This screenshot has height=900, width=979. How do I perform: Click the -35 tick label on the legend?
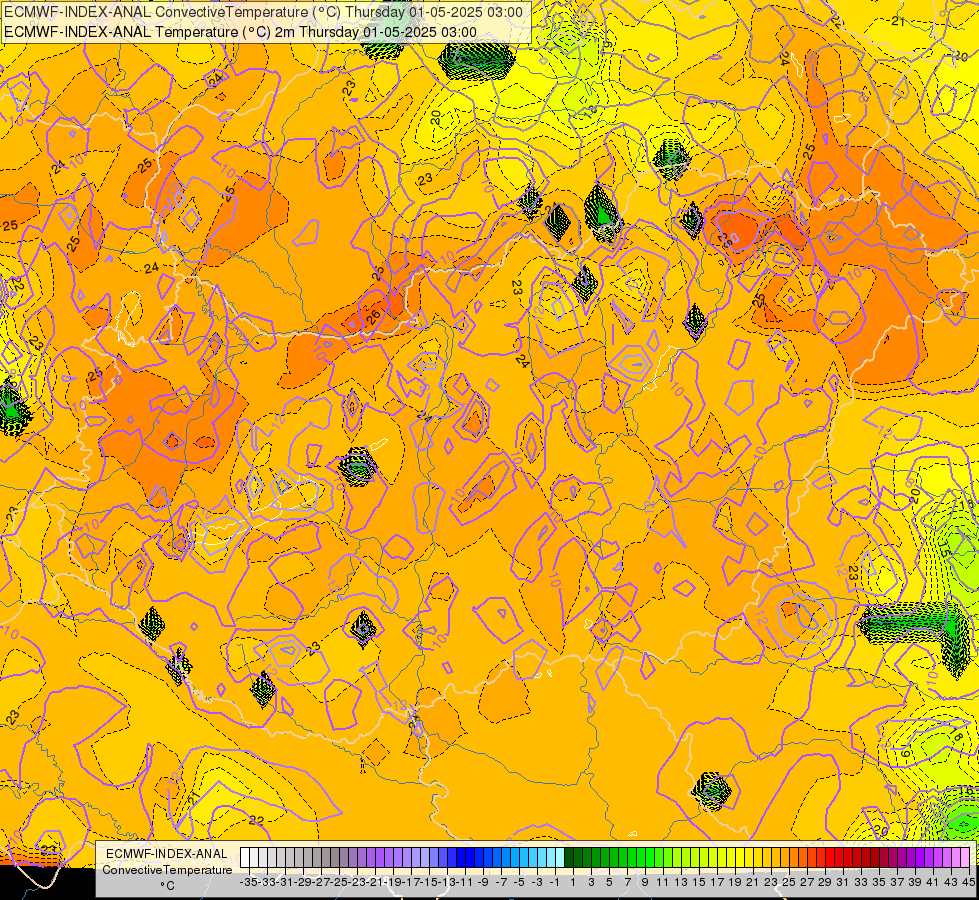(x=248, y=882)
